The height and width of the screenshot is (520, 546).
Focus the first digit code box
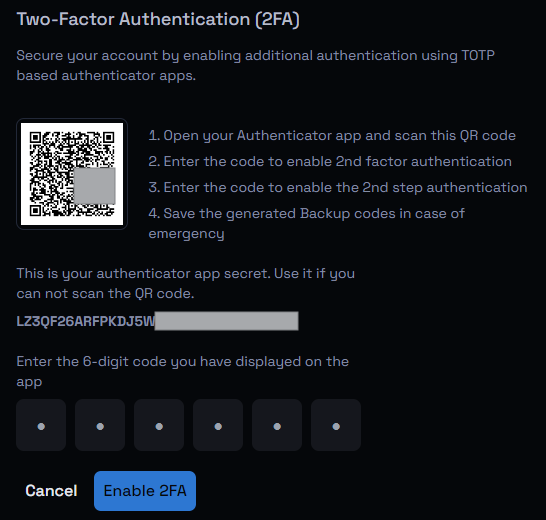point(41,425)
